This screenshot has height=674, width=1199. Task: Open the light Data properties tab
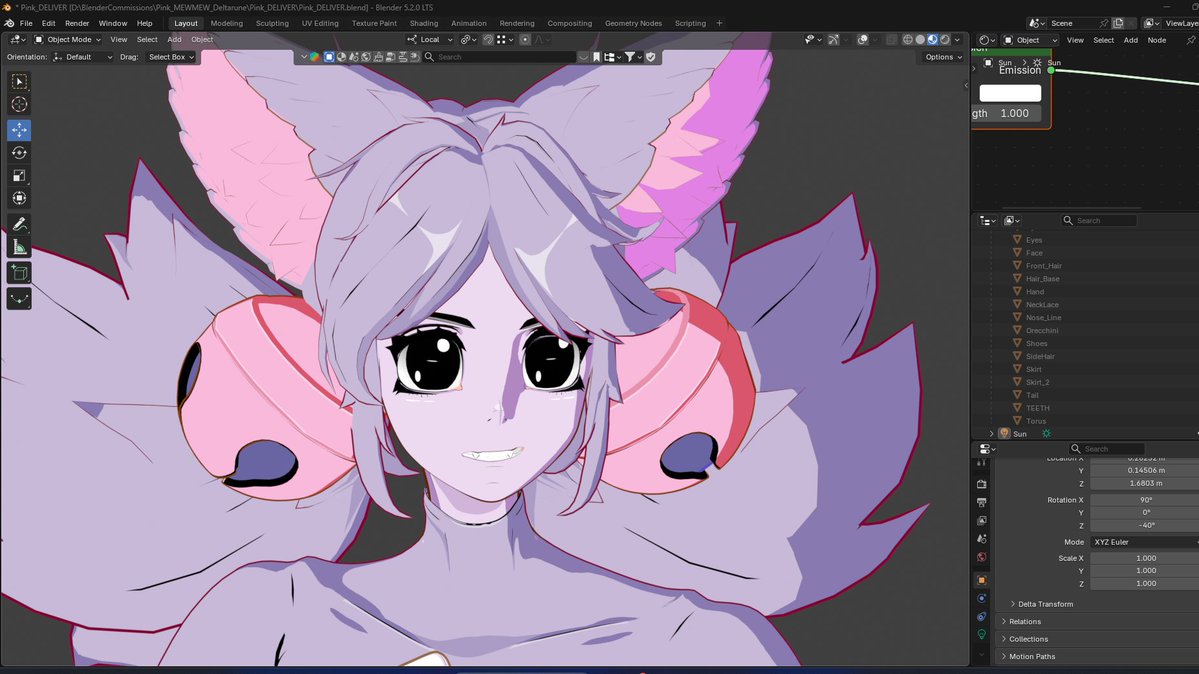click(x=982, y=635)
